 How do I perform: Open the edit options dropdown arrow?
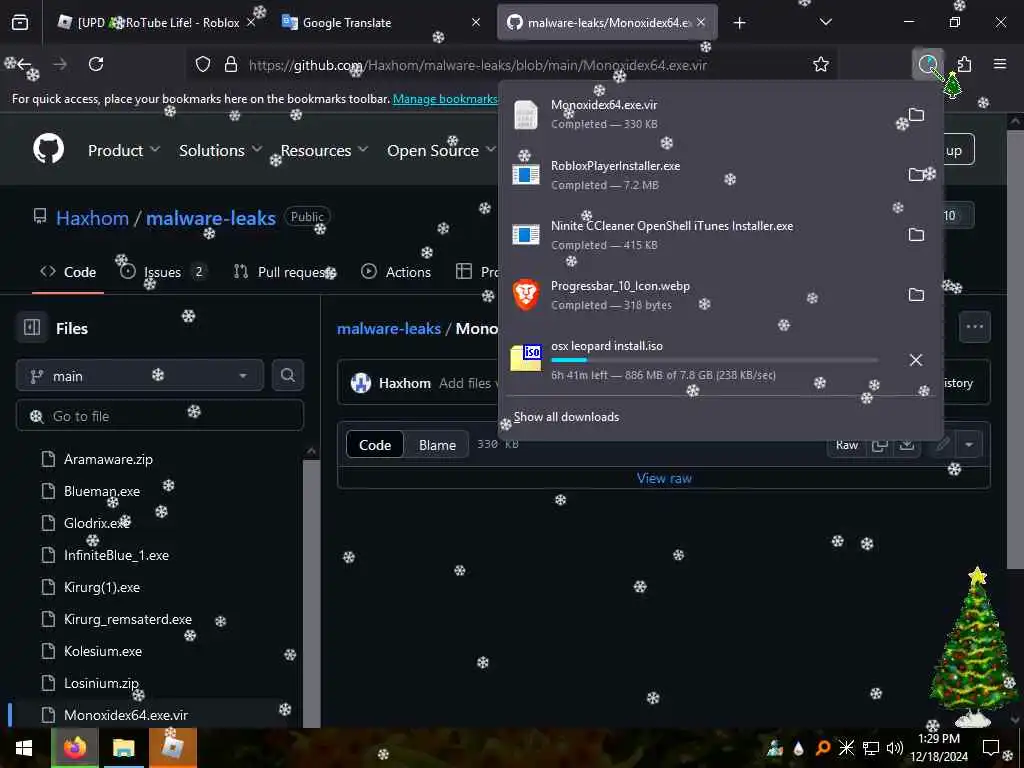[x=969, y=445]
